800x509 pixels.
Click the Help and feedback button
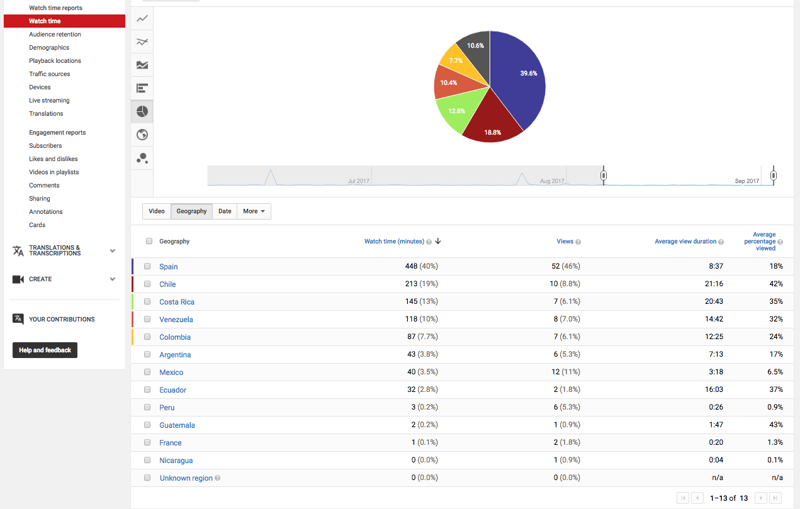coord(45,350)
